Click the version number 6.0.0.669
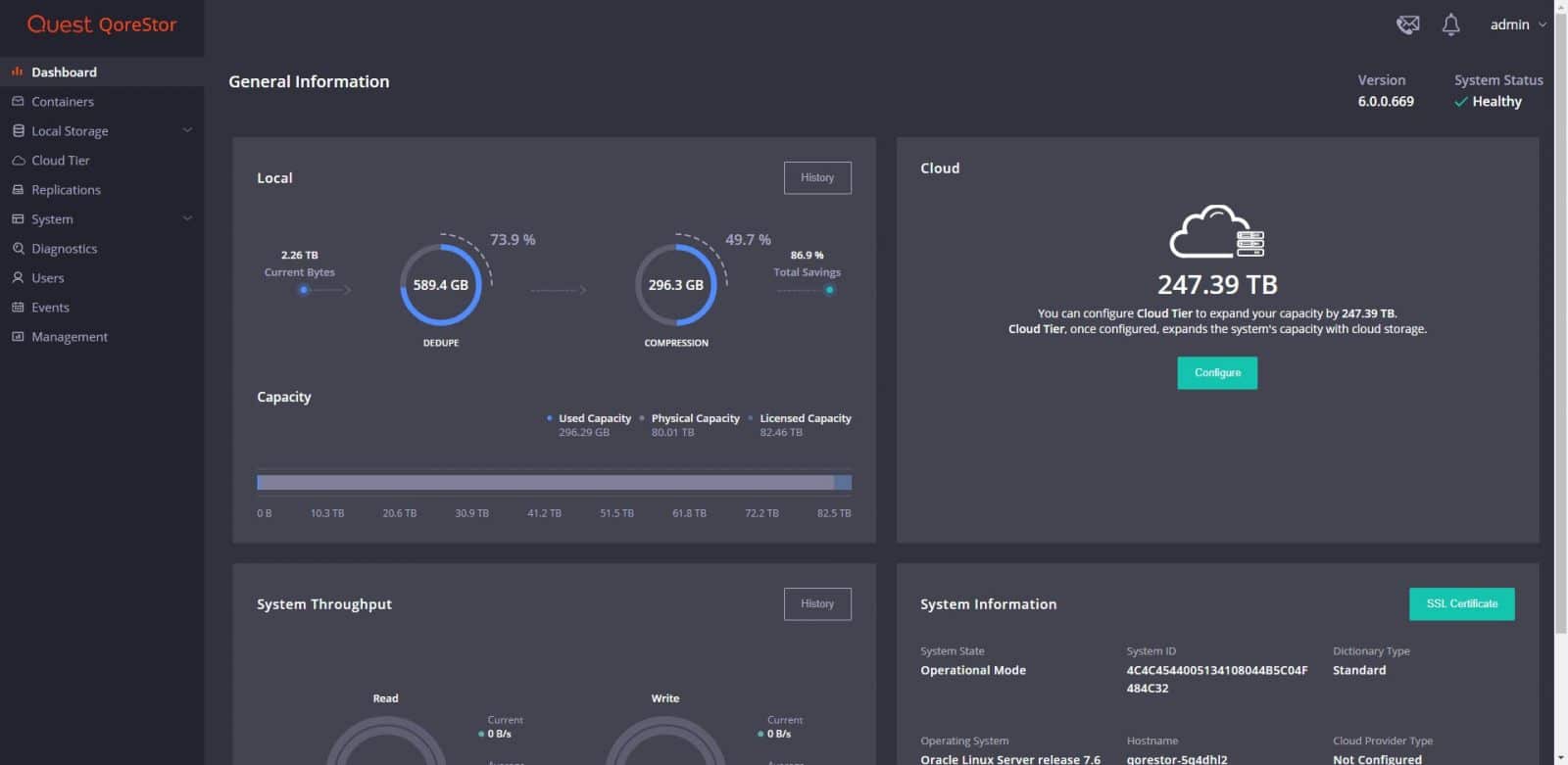Screen dimensions: 1568x765 [x=1386, y=101]
